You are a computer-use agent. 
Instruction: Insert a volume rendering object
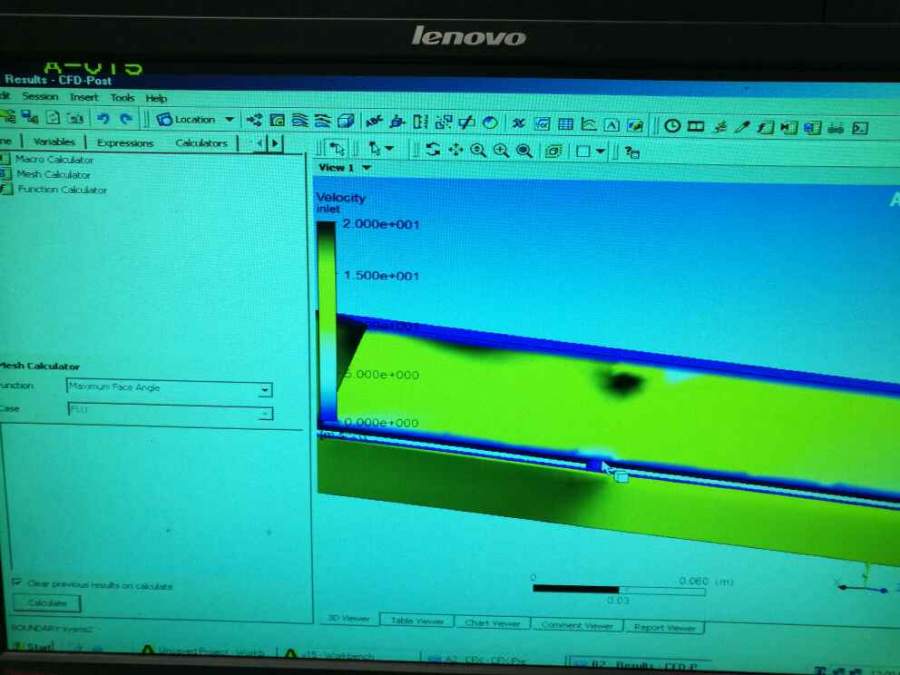tap(346, 121)
